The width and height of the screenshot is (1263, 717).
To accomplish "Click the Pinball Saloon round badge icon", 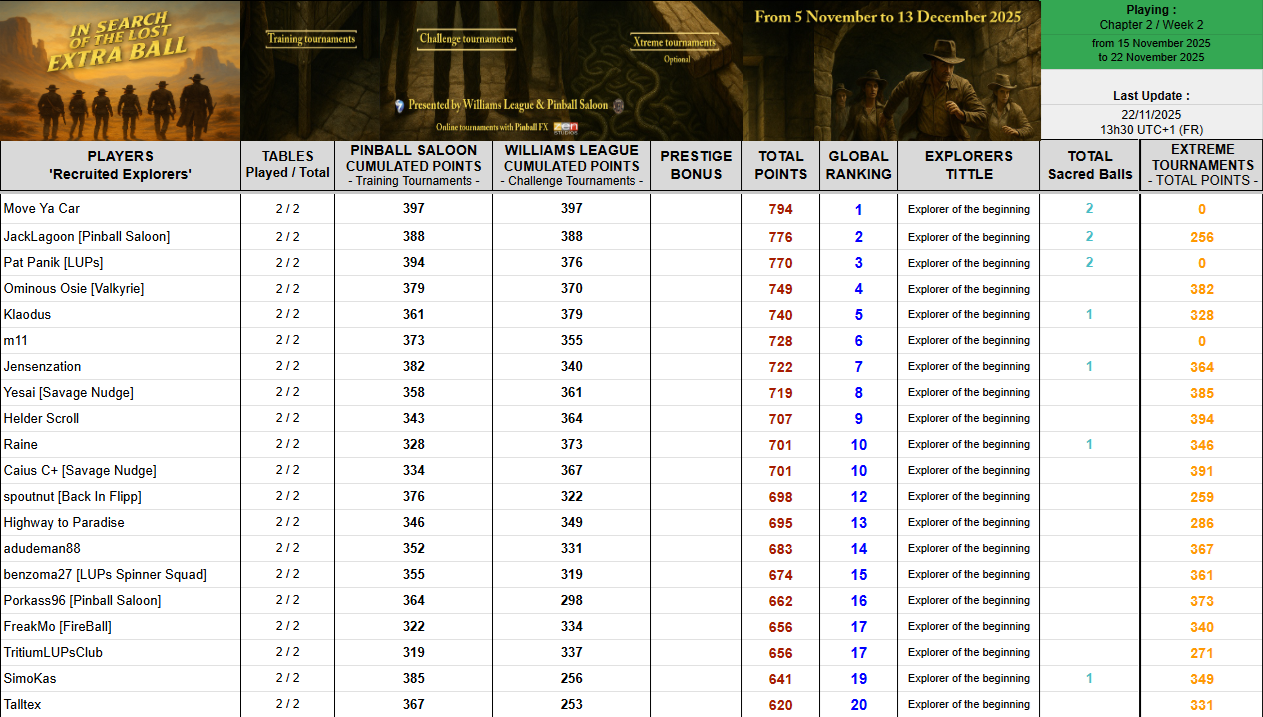I will point(618,105).
